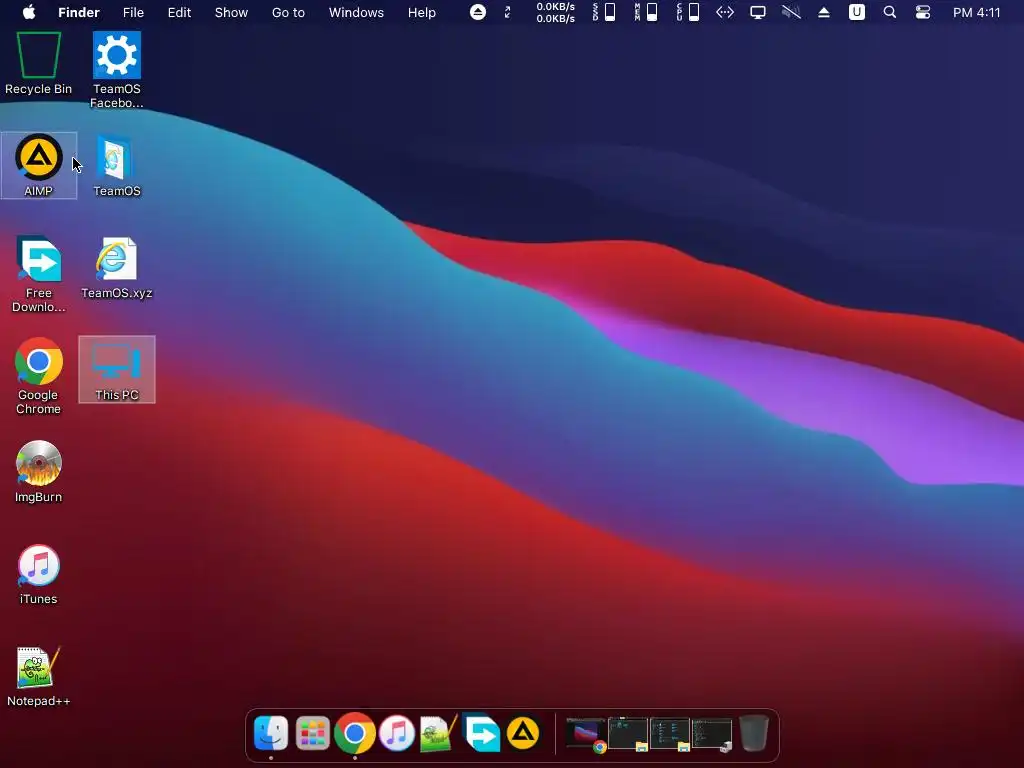The height and width of the screenshot is (768, 1024).
Task: Open first folder-badged window thumbnail in dock
Action: [x=628, y=733]
